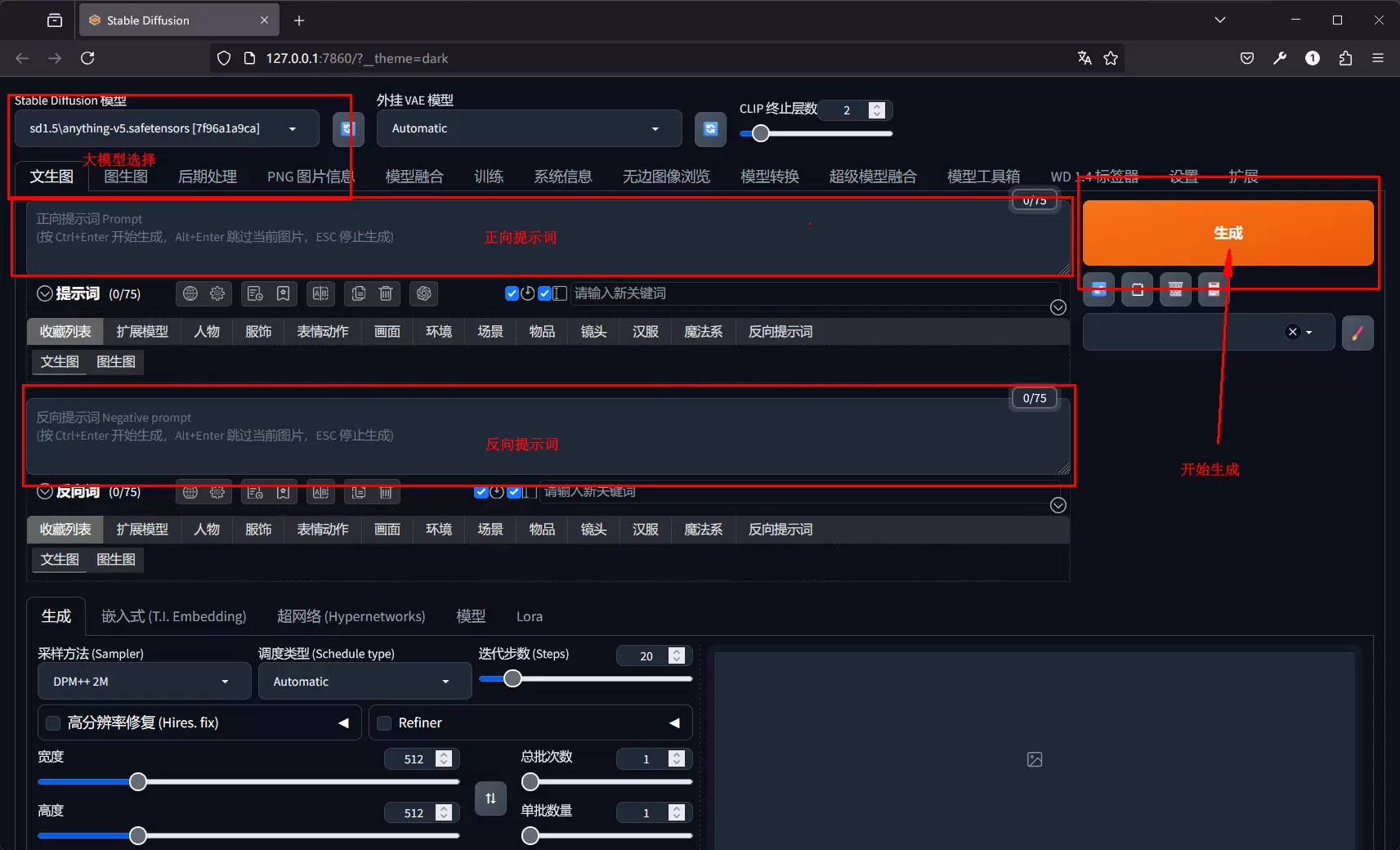Open the 调度类型 Automatic dropdown
This screenshot has width=1400, height=850.
point(365,682)
